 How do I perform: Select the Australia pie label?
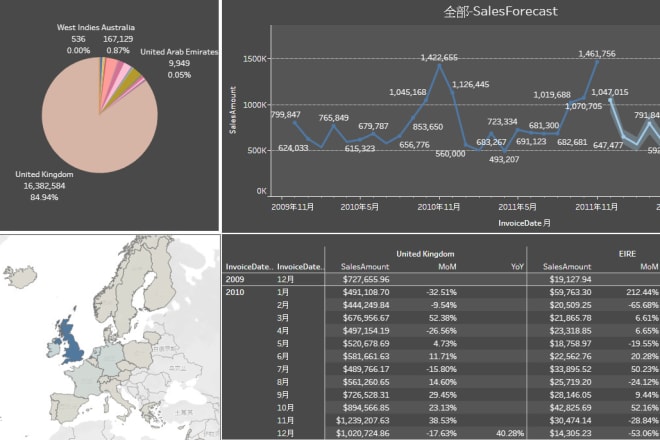(x=118, y=27)
